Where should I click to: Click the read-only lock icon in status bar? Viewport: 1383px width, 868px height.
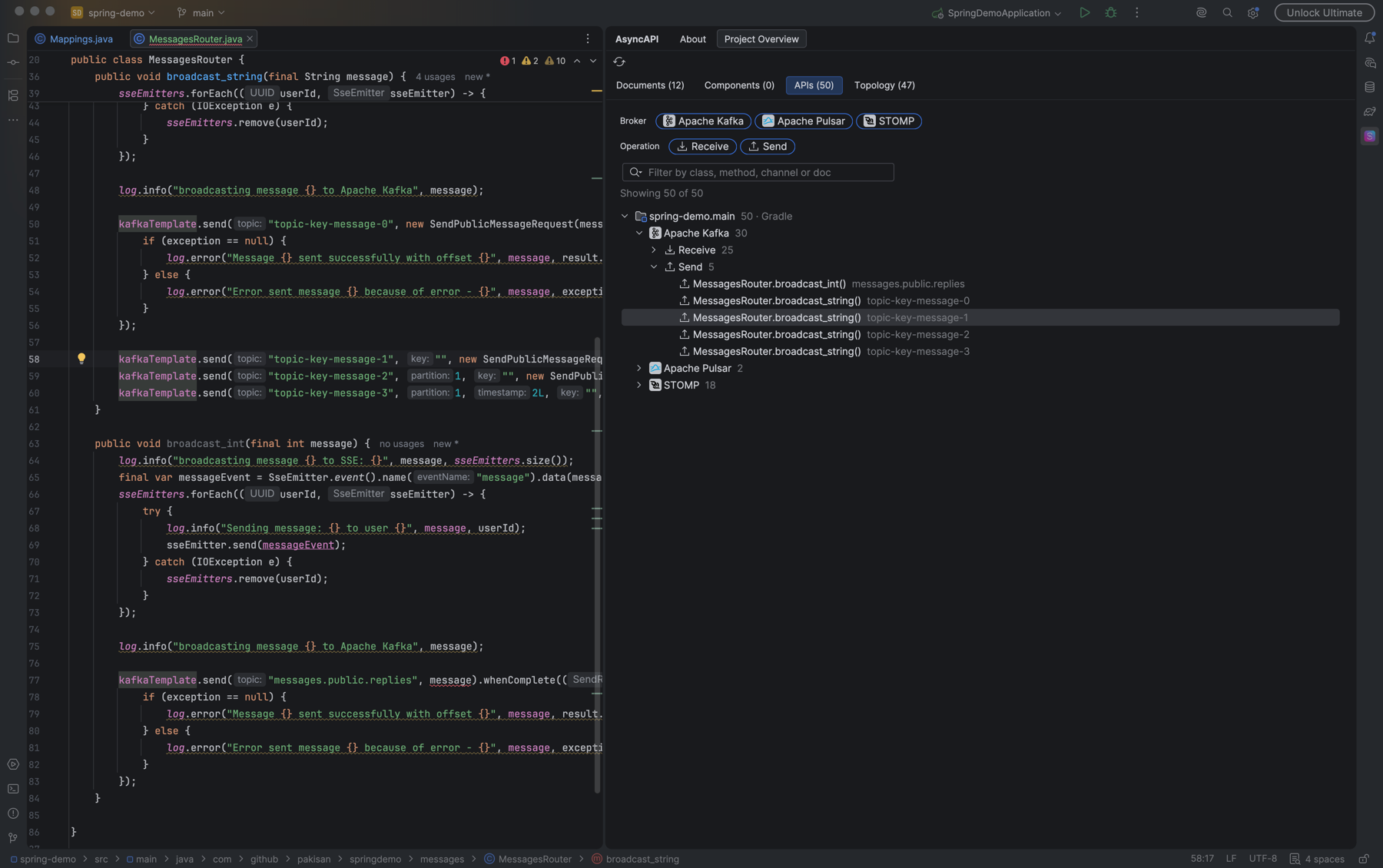pos(1364,859)
